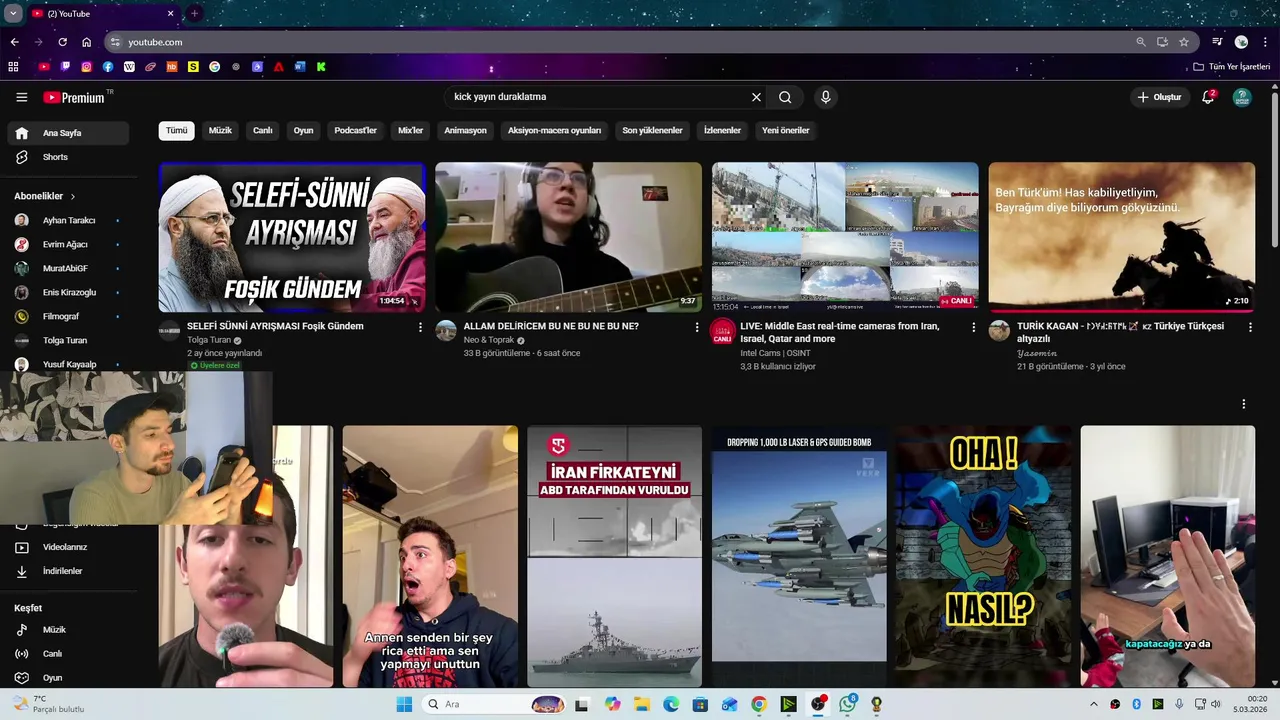1280x720 pixels.
Task: Open the Instagram bookmark icon
Action: (x=87, y=67)
